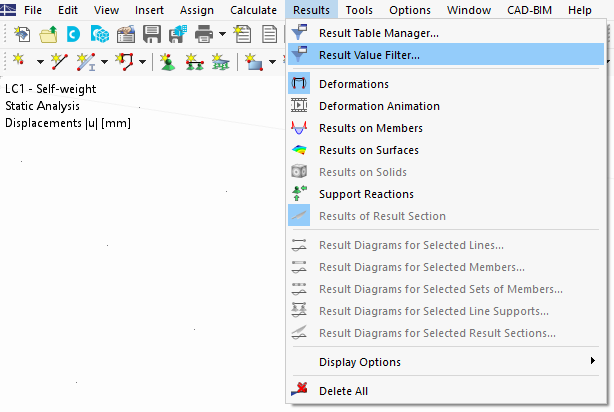614x412 pixels.
Task: Click the Open Model folder icon
Action: click(47, 34)
